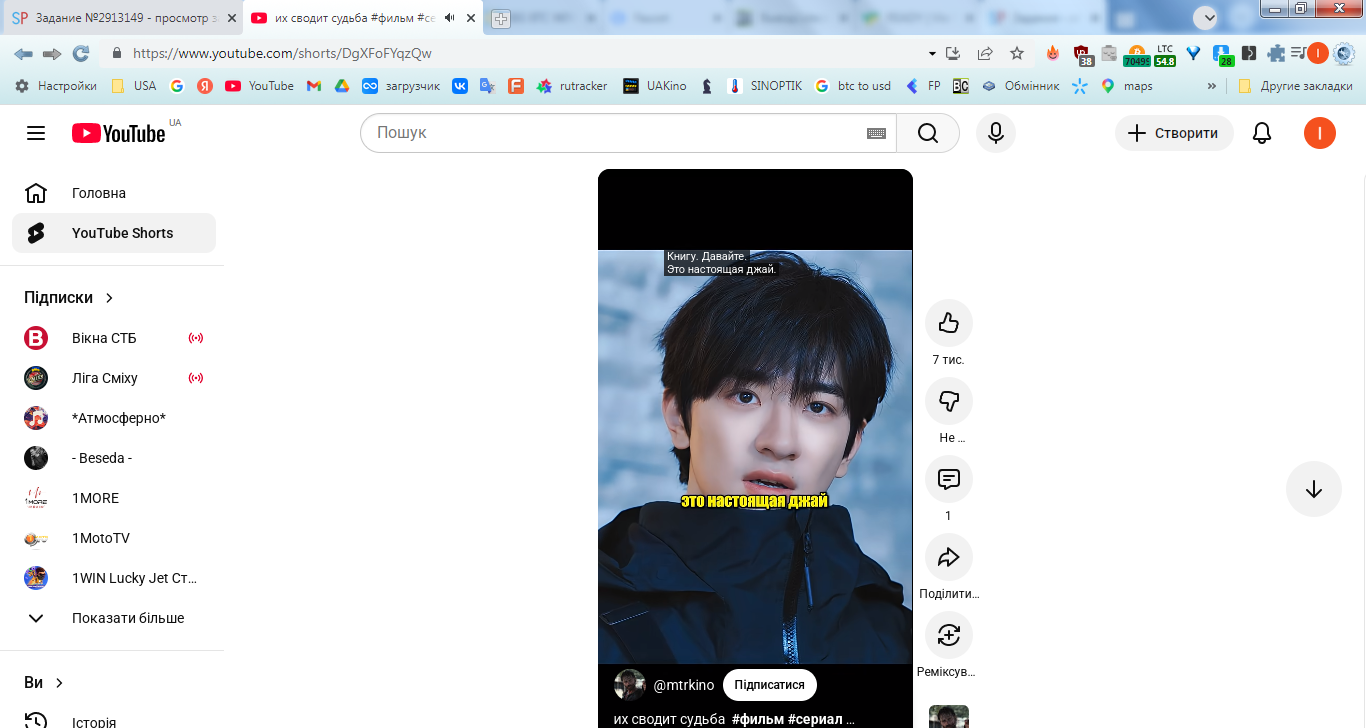The width and height of the screenshot is (1366, 728).
Task: Open the Вікна СТБ subscription
Action: click(114, 338)
